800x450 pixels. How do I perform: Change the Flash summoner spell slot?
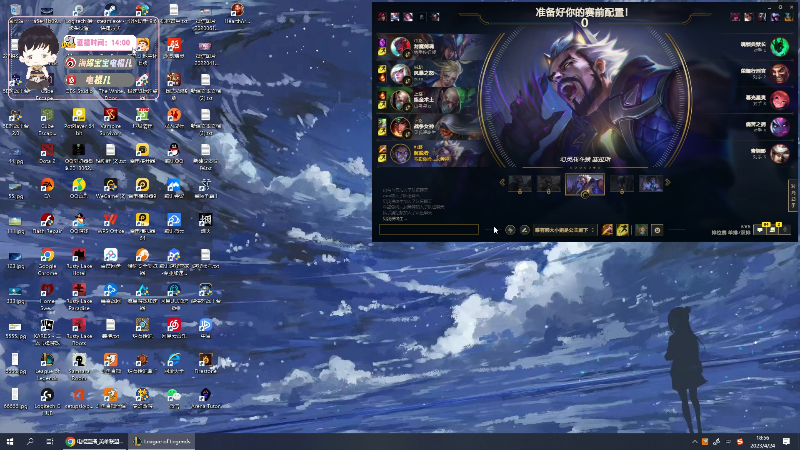tap(622, 230)
